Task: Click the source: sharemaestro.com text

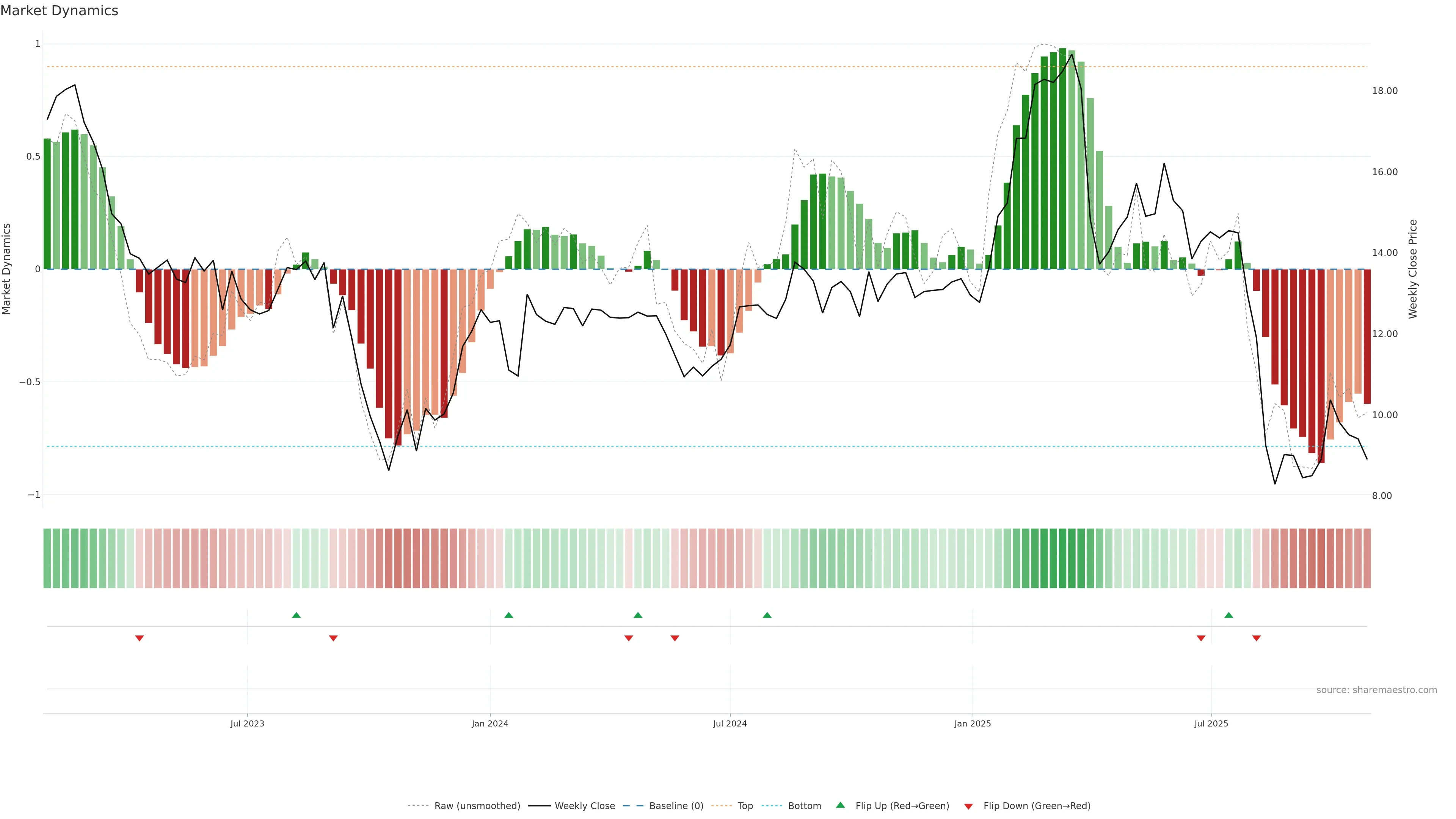Action: [x=1376, y=690]
